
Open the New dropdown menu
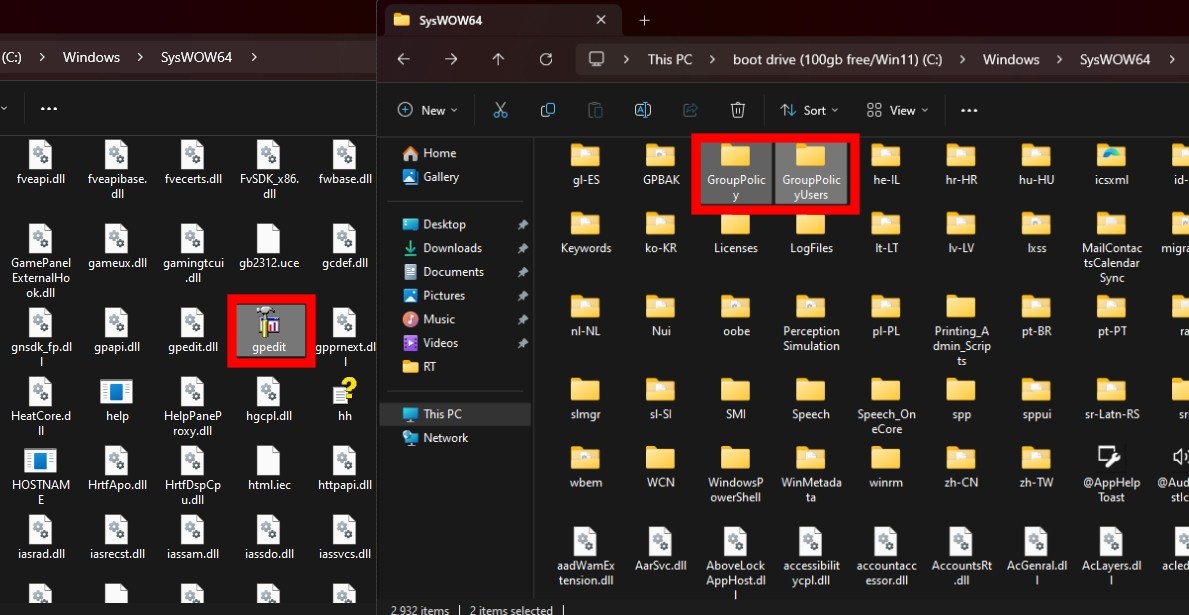[428, 110]
